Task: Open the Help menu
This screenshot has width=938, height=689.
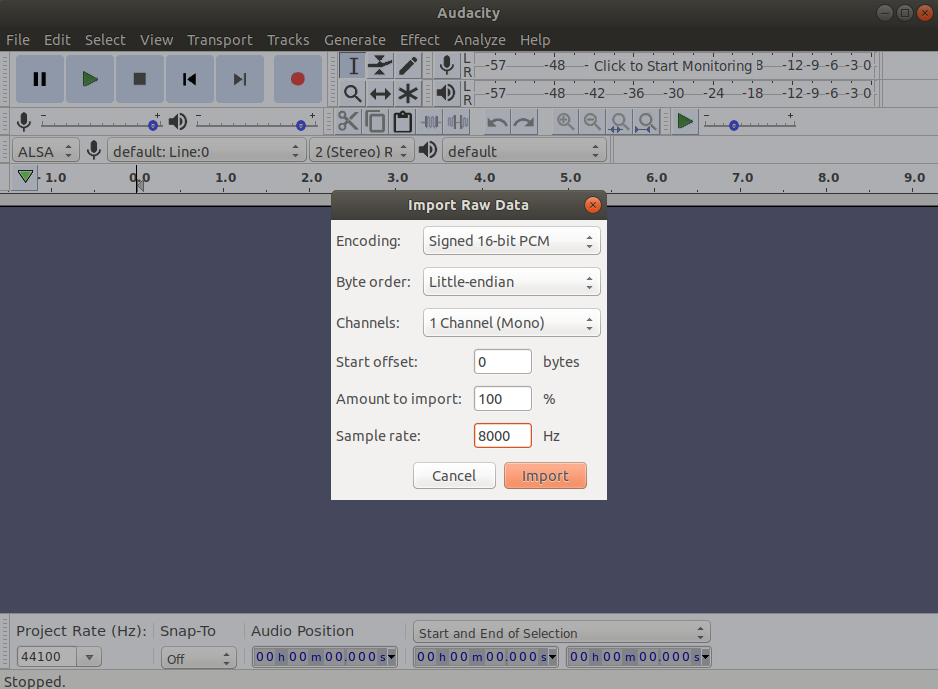Action: (535, 40)
